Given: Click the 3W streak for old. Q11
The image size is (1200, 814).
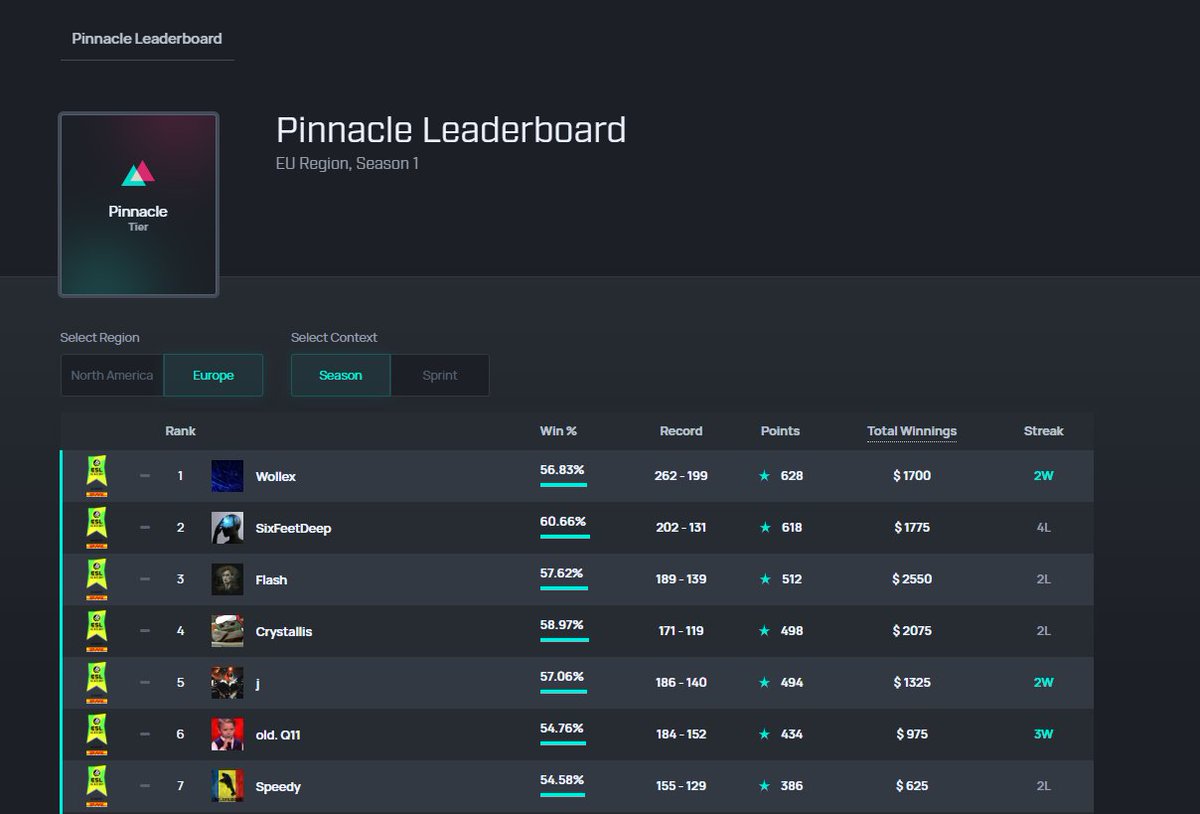Looking at the screenshot, I should point(1043,734).
